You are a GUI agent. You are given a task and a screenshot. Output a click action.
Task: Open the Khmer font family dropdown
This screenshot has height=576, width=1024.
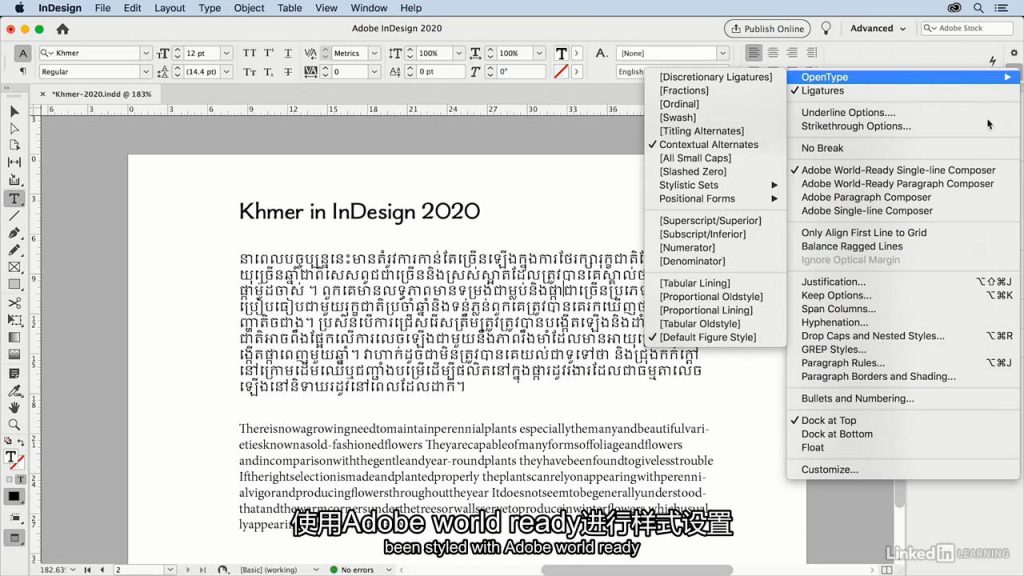[x=146, y=53]
